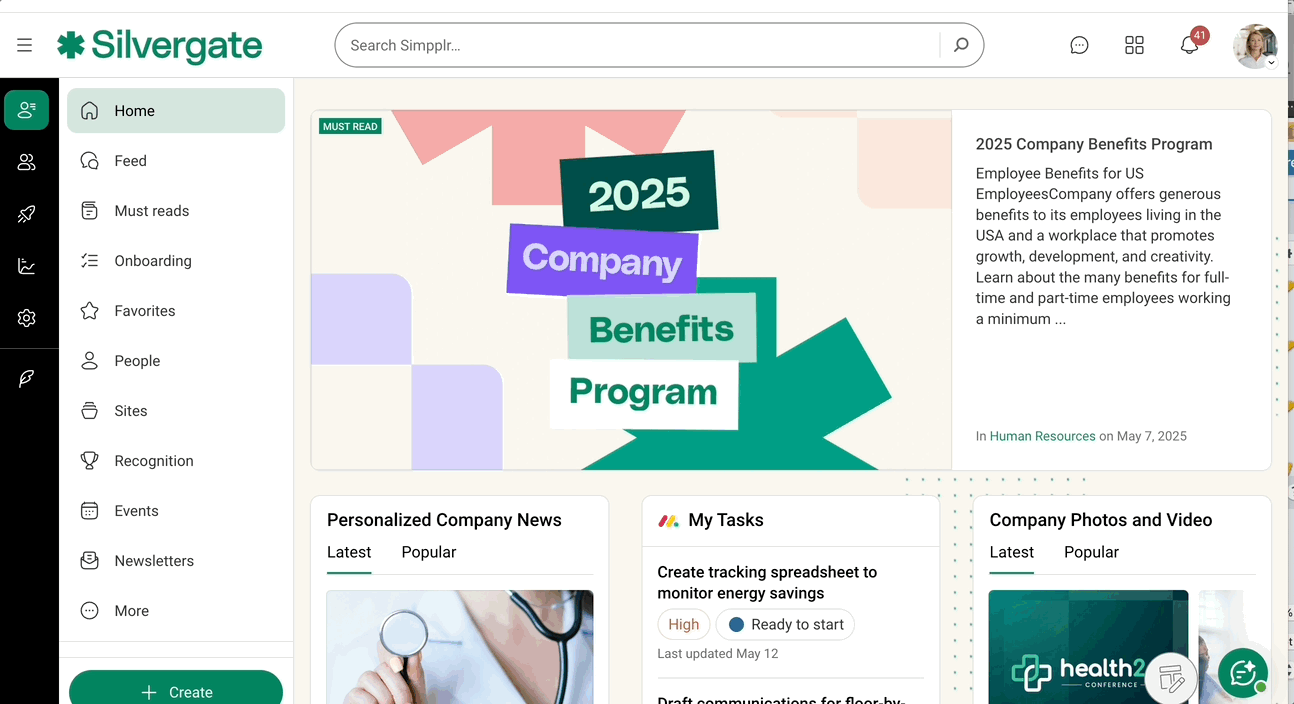1294x704 pixels.
Task: Open the Human Resources site link
Action: click(x=1042, y=436)
